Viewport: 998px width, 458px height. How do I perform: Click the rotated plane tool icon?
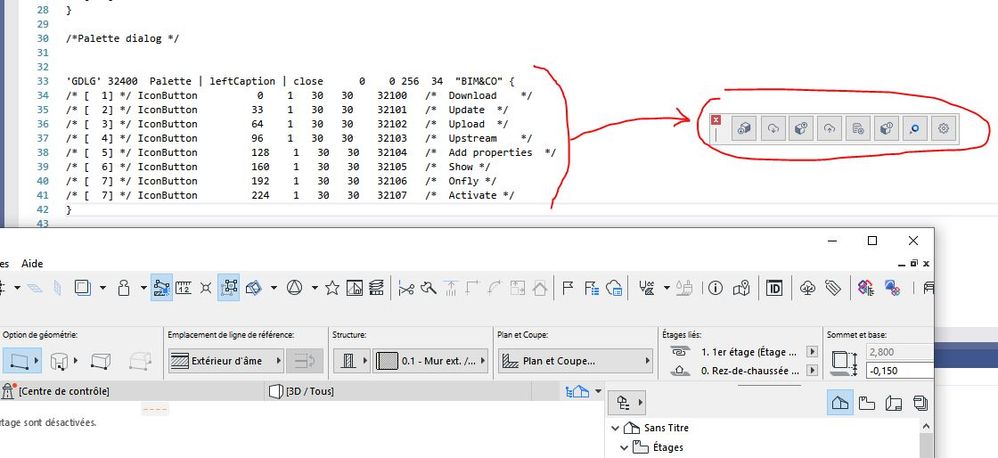[253, 288]
